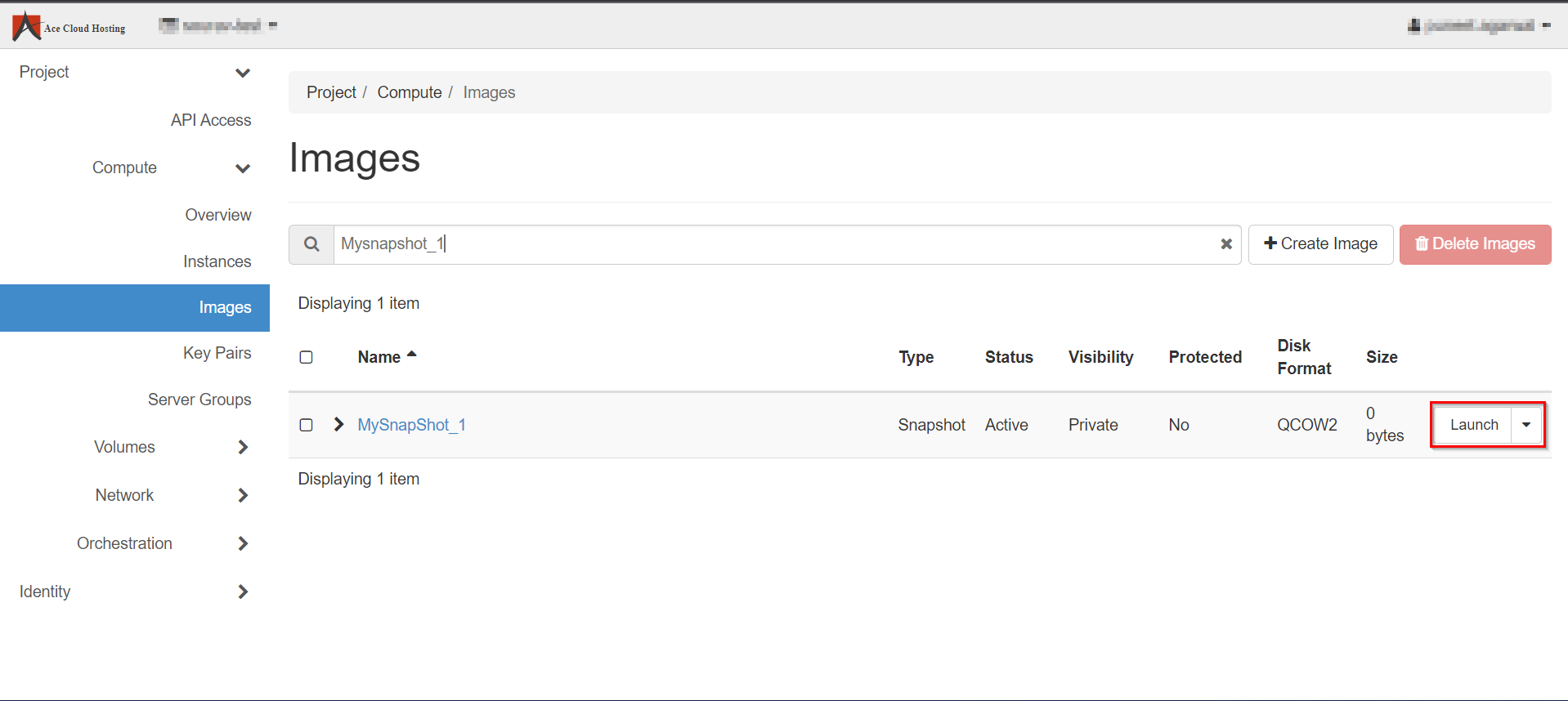This screenshot has width=1568, height=701.
Task: Select Images in sidebar
Action: pyautogui.click(x=135, y=308)
